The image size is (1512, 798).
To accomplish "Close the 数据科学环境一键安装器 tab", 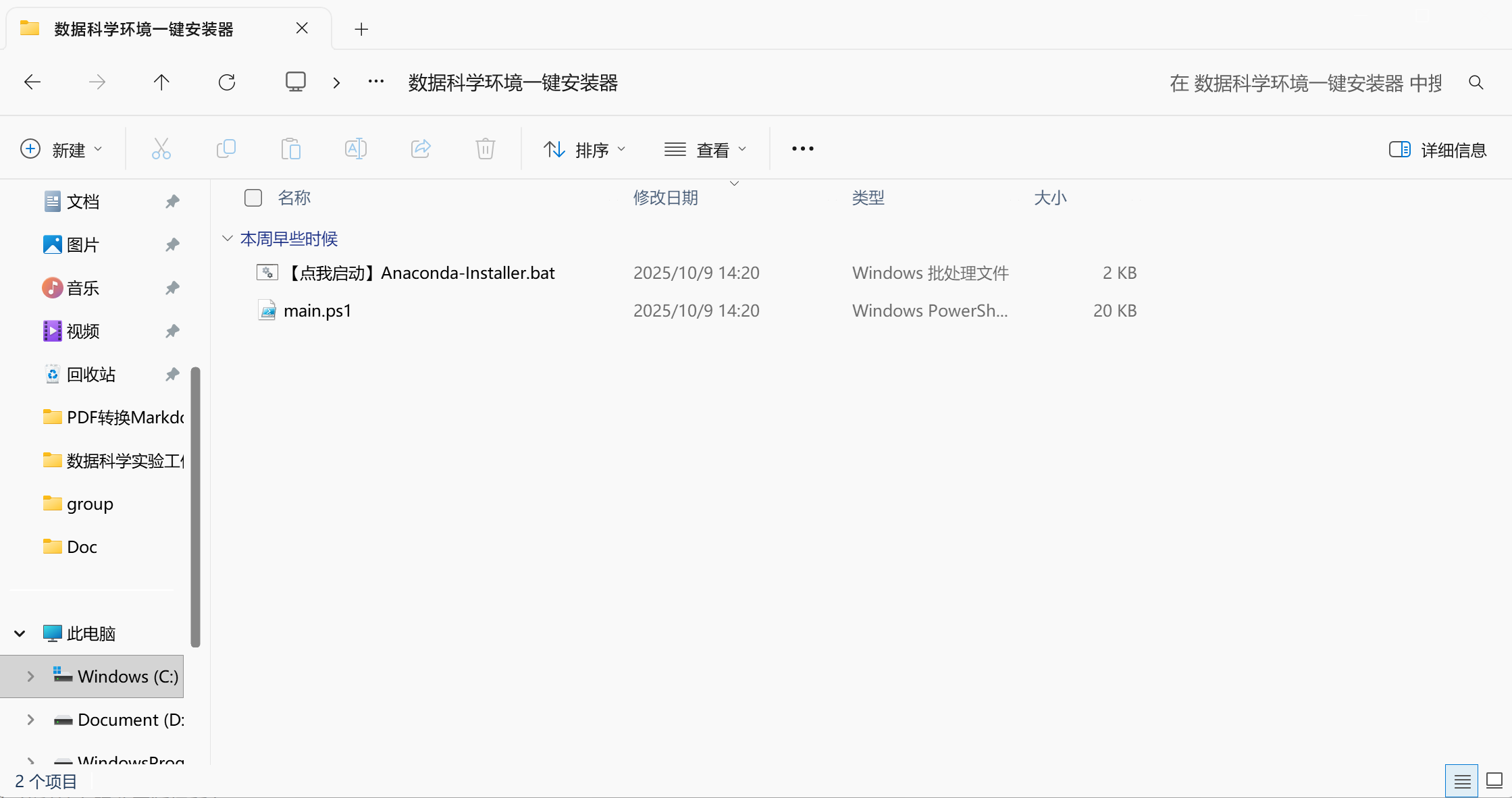I will [x=302, y=28].
